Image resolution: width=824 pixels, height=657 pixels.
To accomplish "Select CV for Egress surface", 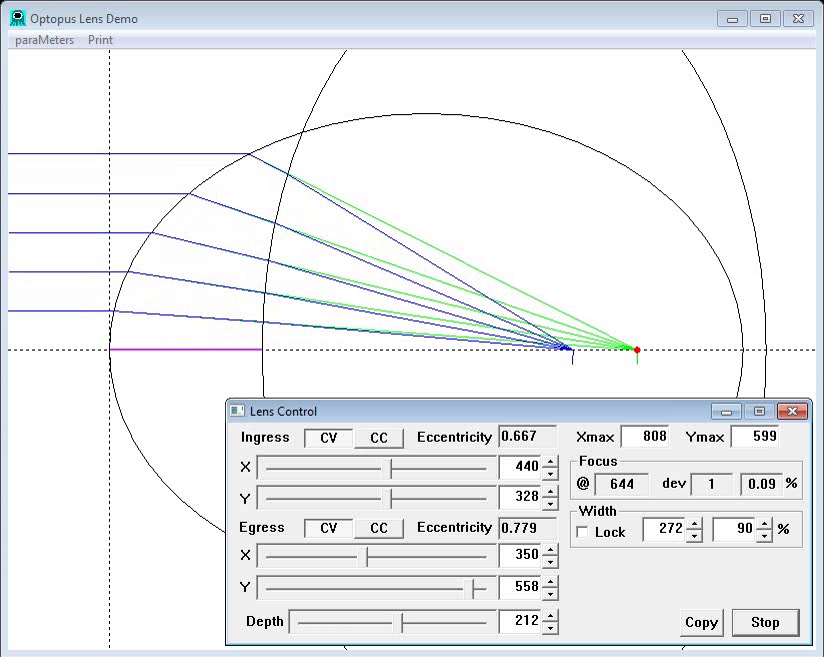I will [328, 528].
